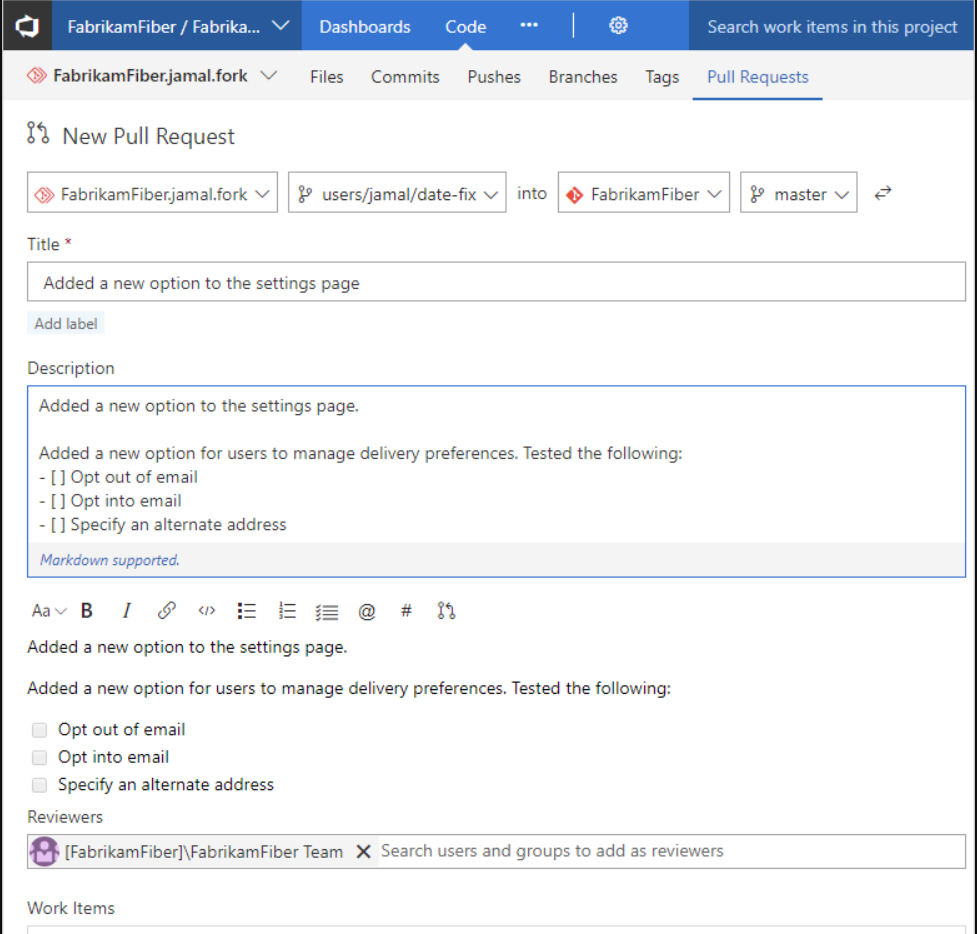The image size is (977, 934).
Task: Click the Search work items field
Action: point(832,26)
